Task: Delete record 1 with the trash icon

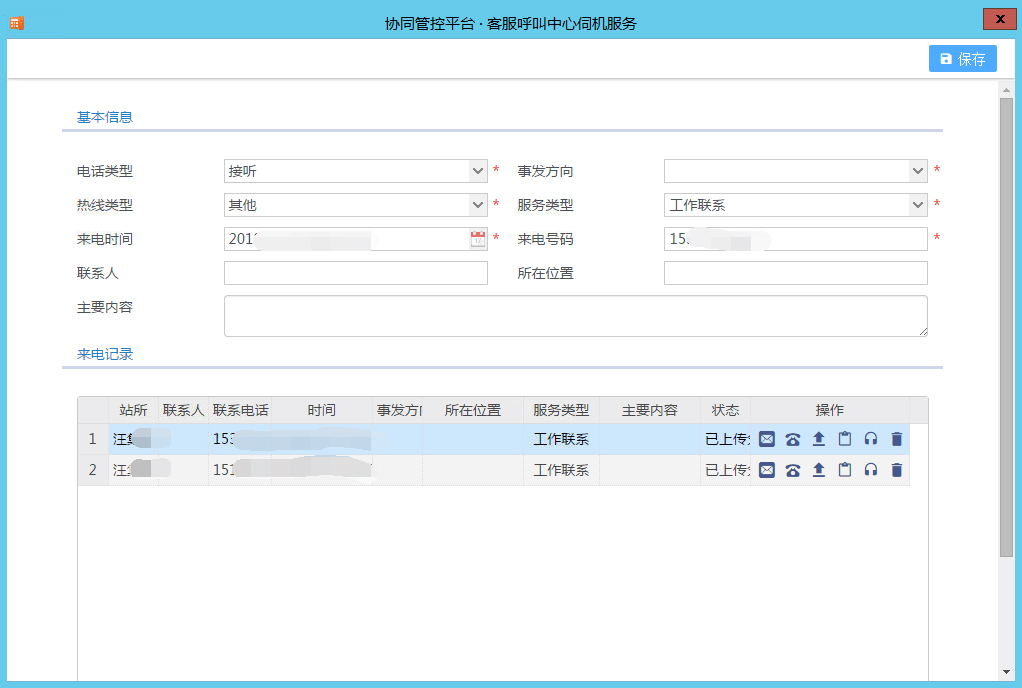Action: (x=897, y=439)
